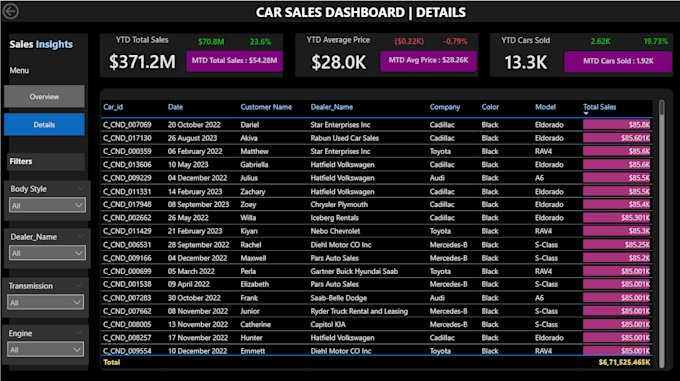Click customer name Emmett
Image resolution: width=680 pixels, height=381 pixels.
click(252, 351)
